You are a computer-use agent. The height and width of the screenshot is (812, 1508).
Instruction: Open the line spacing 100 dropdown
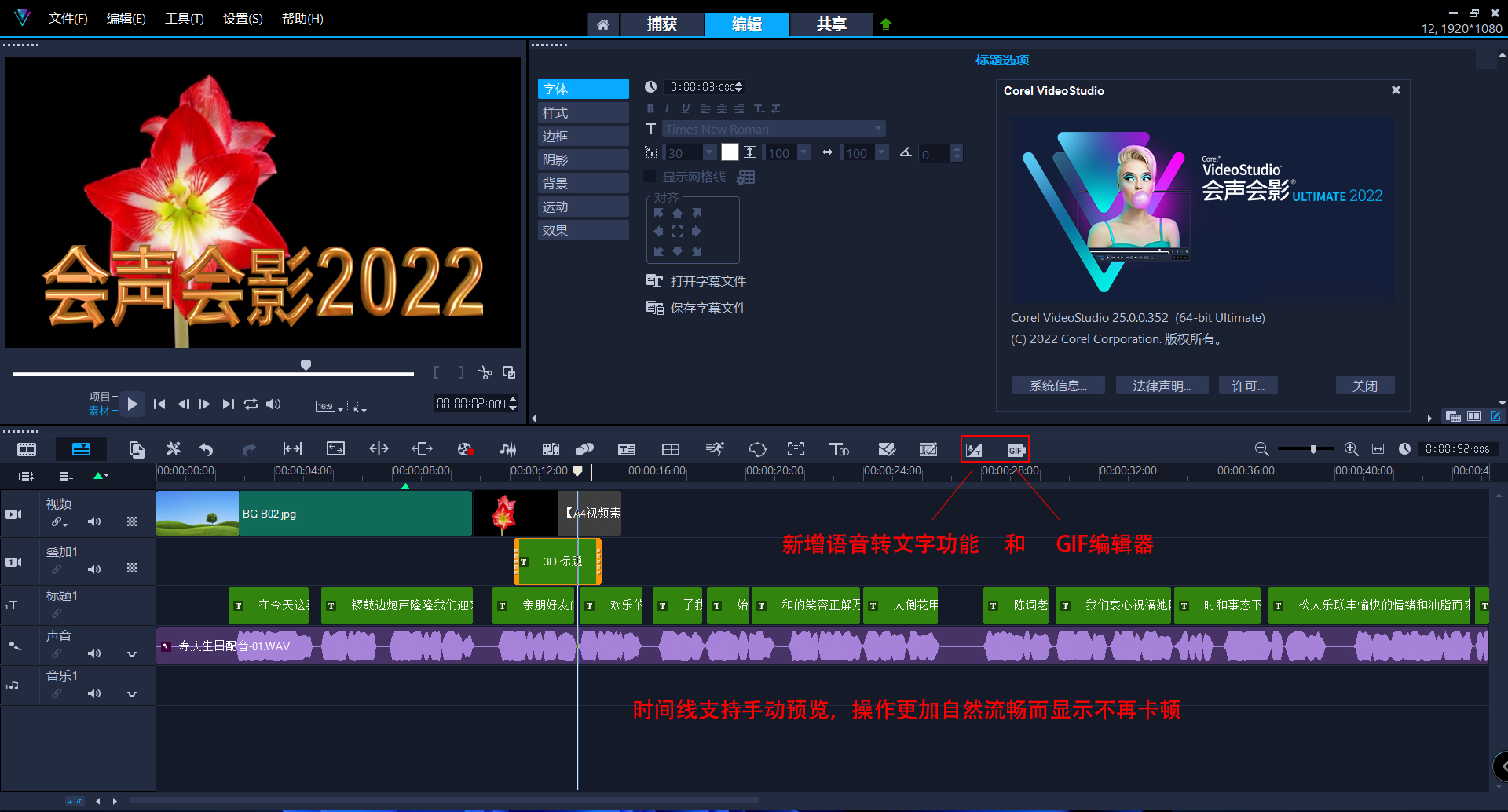click(x=804, y=152)
